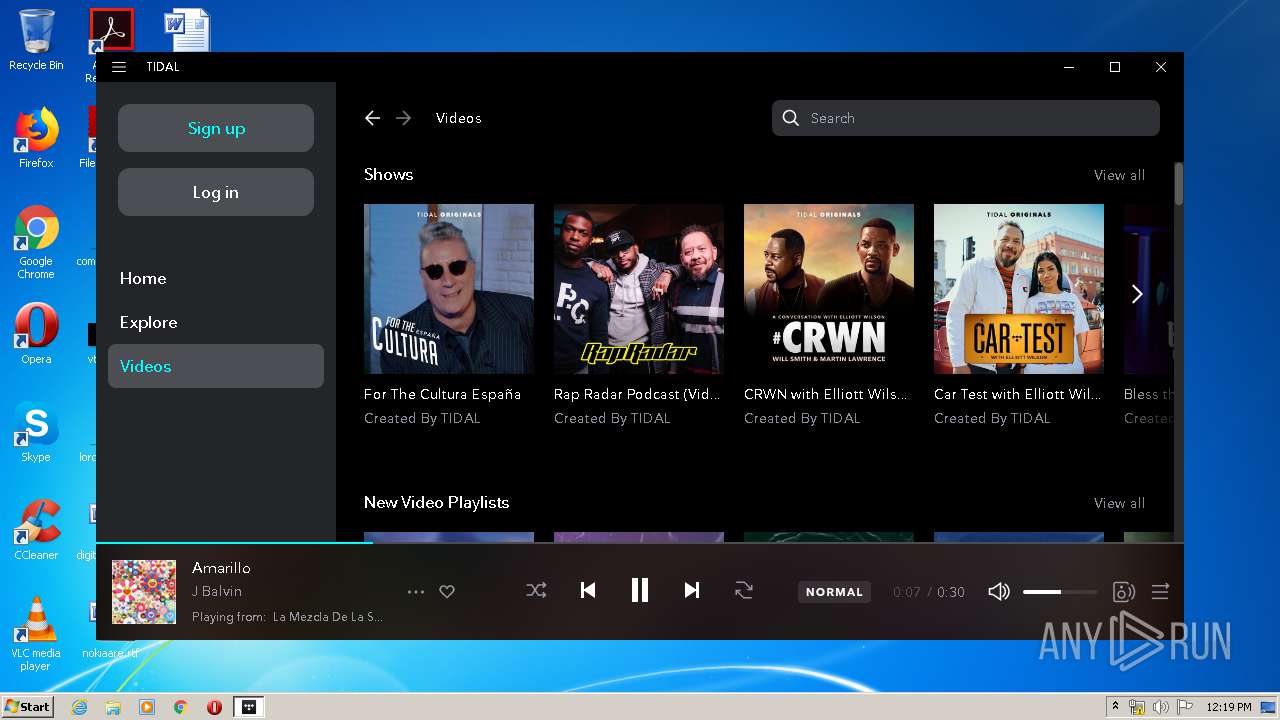
Task: Skip to the next track
Action: click(691, 591)
